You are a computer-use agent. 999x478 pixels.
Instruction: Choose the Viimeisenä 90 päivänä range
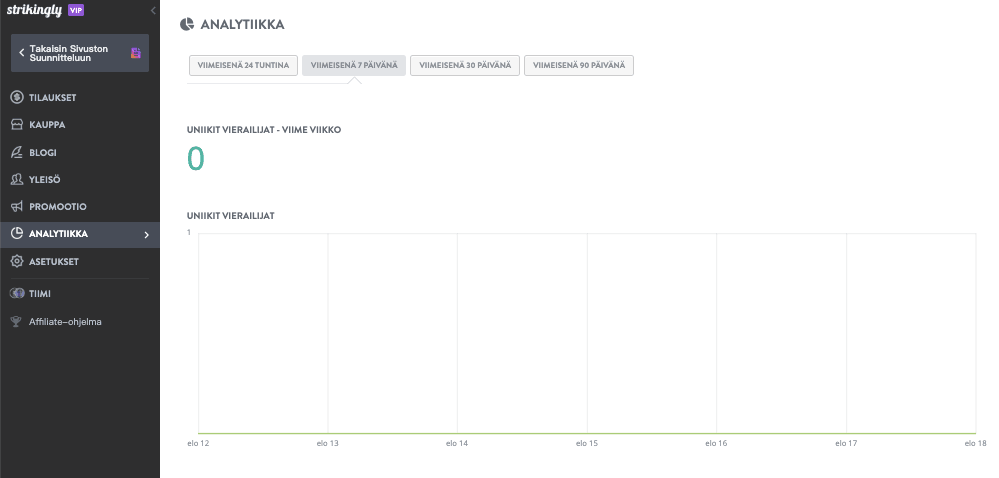(x=579, y=66)
